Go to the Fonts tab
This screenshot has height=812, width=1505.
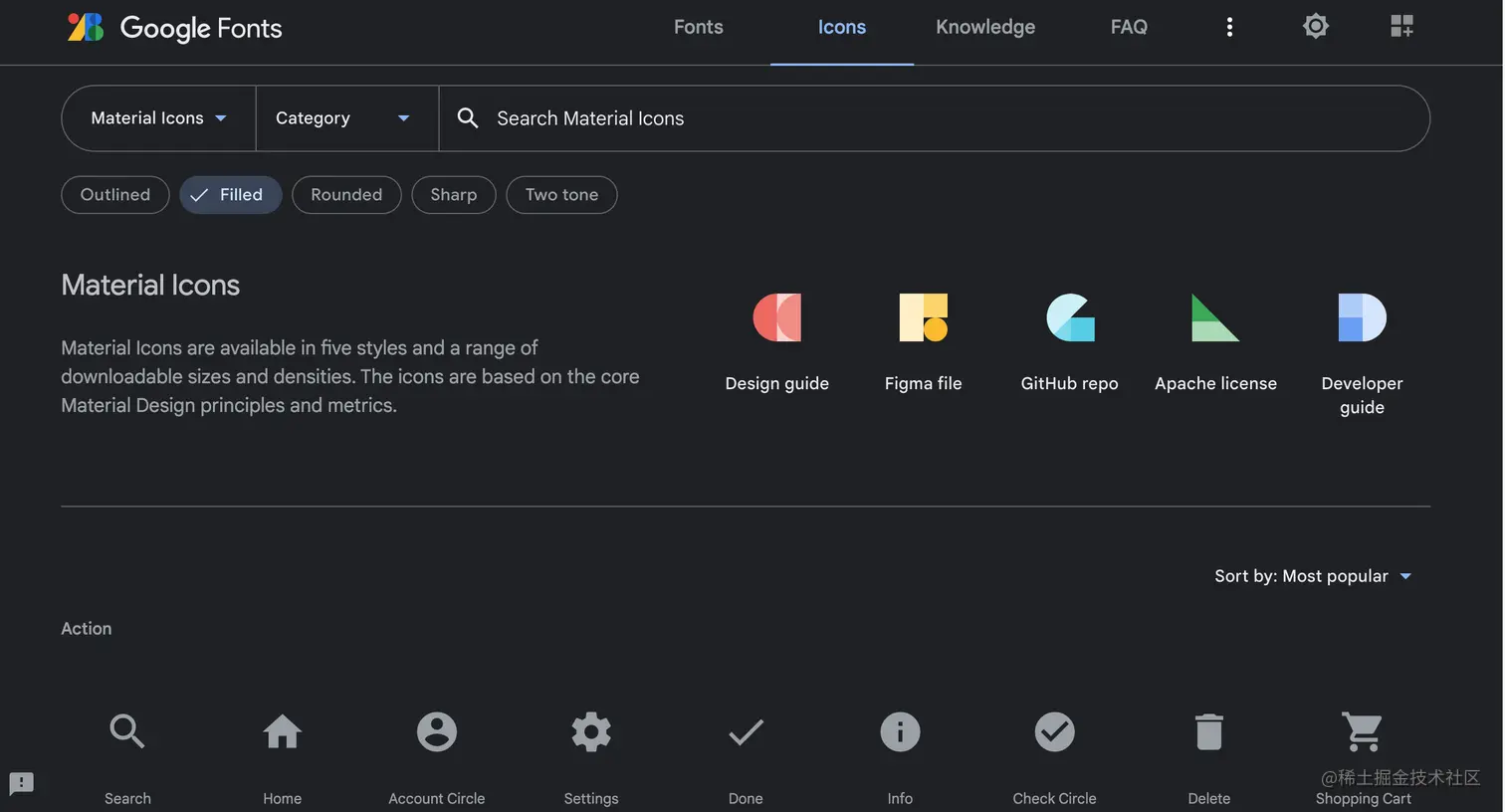(x=699, y=27)
